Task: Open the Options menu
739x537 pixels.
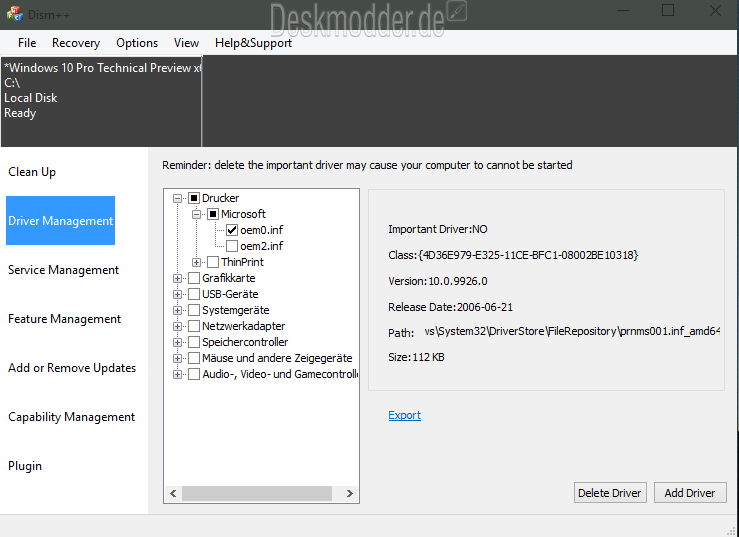Action: pyautogui.click(x=137, y=43)
